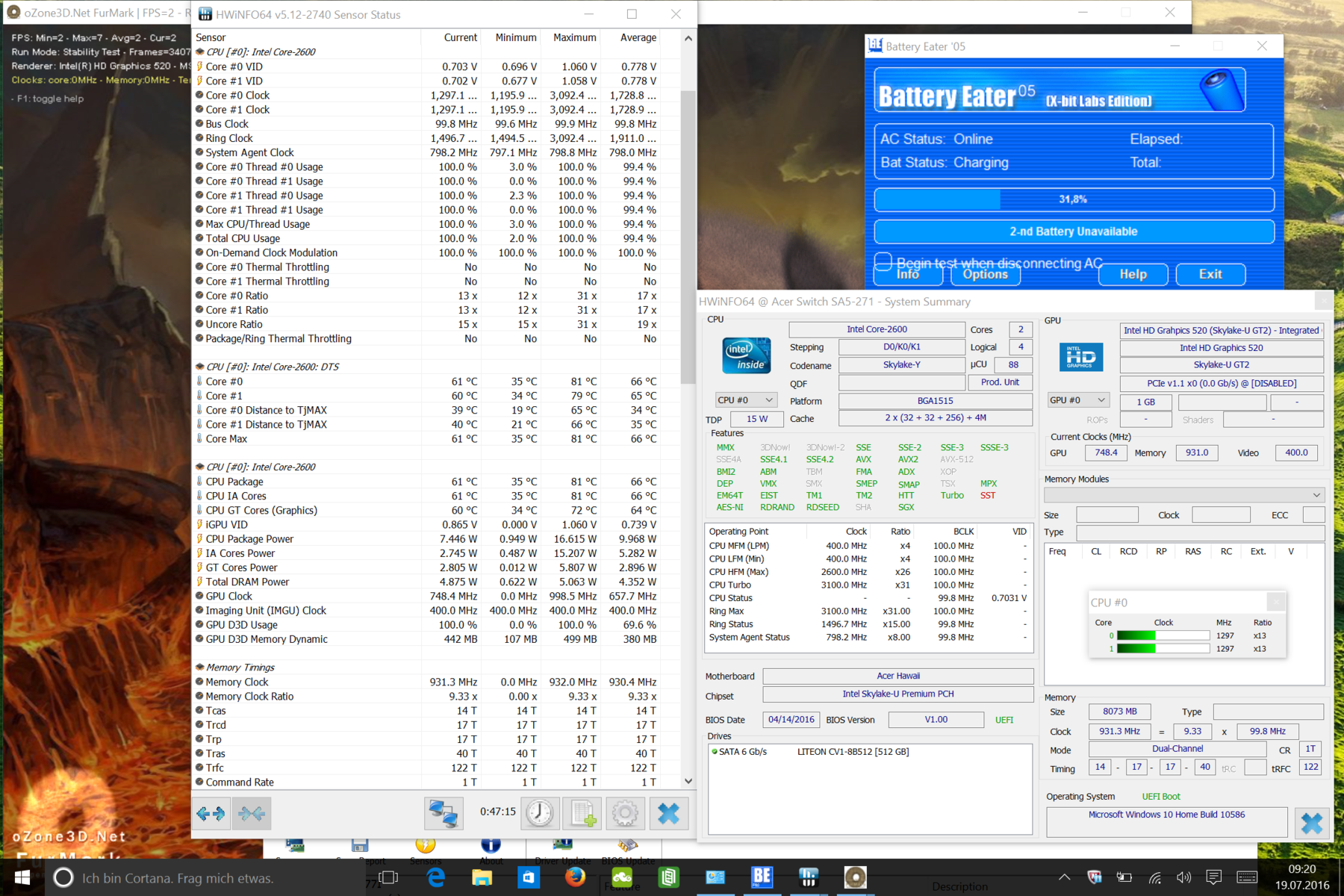Click the 2-nd Battery Unavailable bar
The width and height of the screenshot is (1344, 896).
[1074, 231]
